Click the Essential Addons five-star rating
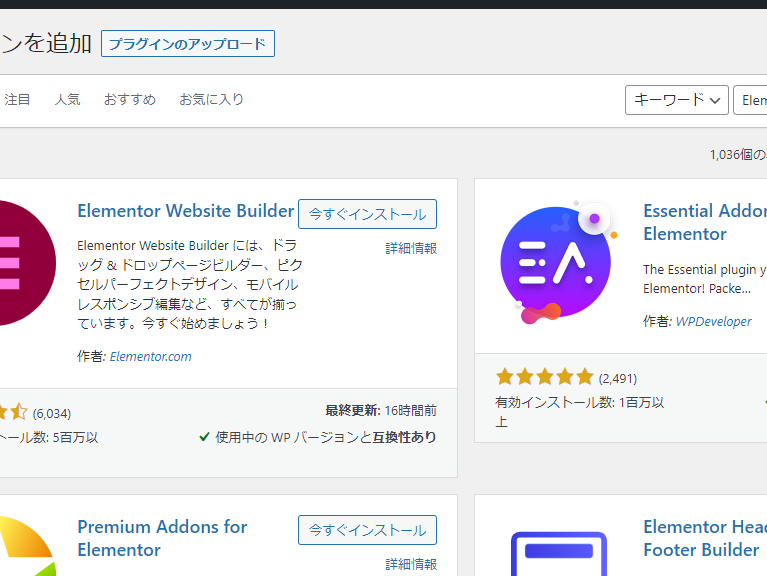The image size is (767, 576). tap(544, 377)
